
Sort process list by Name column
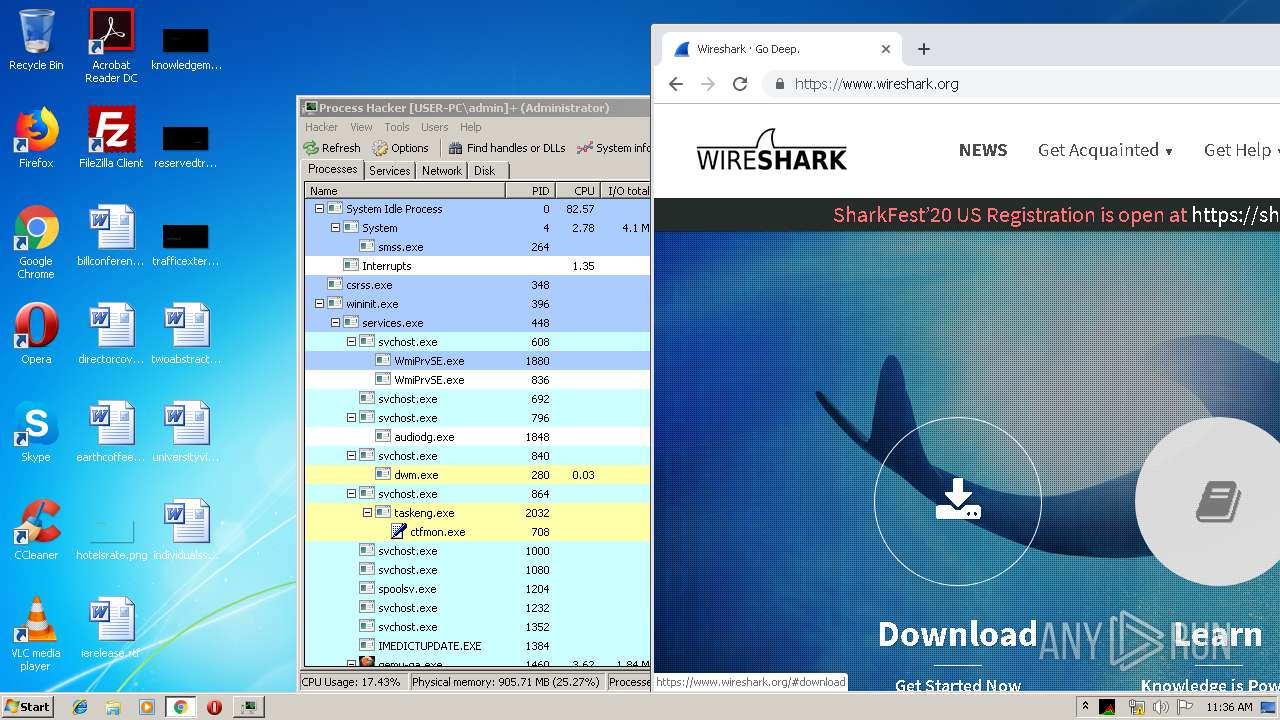(x=405, y=190)
